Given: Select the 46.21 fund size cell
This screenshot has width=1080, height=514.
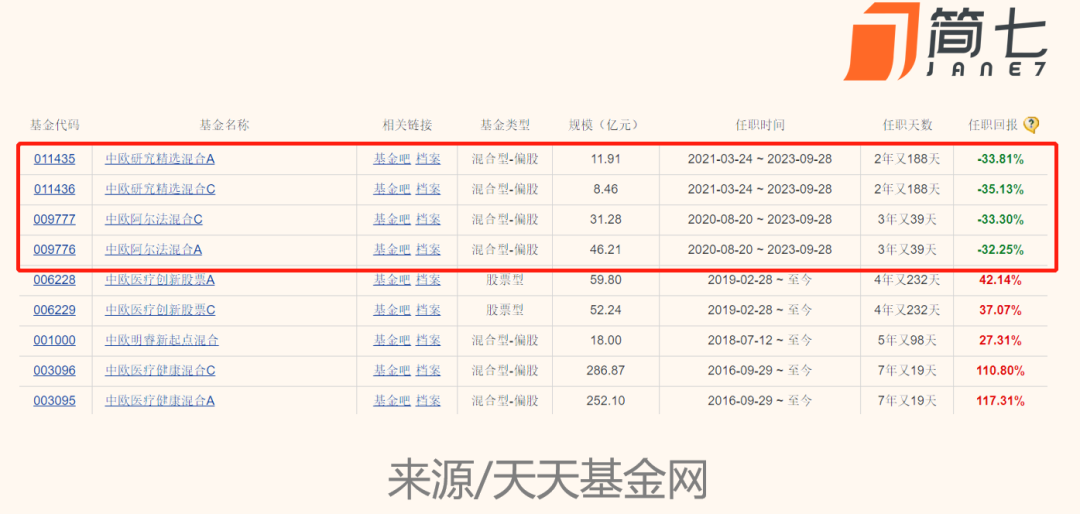Looking at the screenshot, I should click(606, 249).
